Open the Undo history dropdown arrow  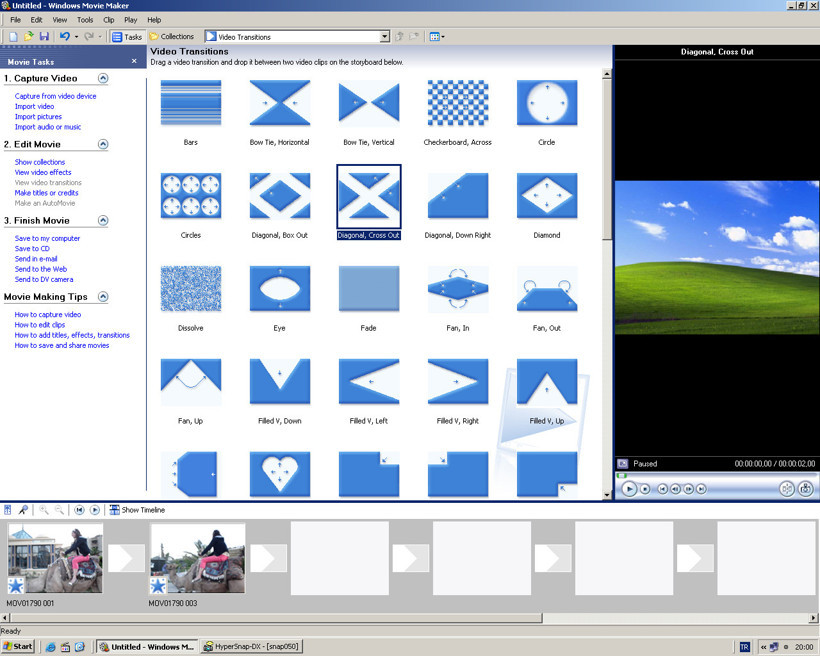pyautogui.click(x=76, y=37)
